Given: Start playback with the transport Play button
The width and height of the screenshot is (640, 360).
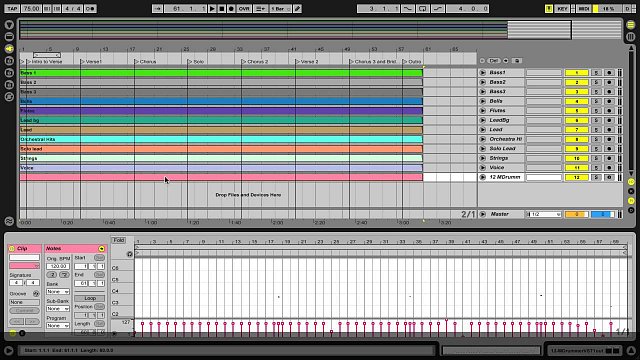Looking at the screenshot, I should (x=212, y=9).
